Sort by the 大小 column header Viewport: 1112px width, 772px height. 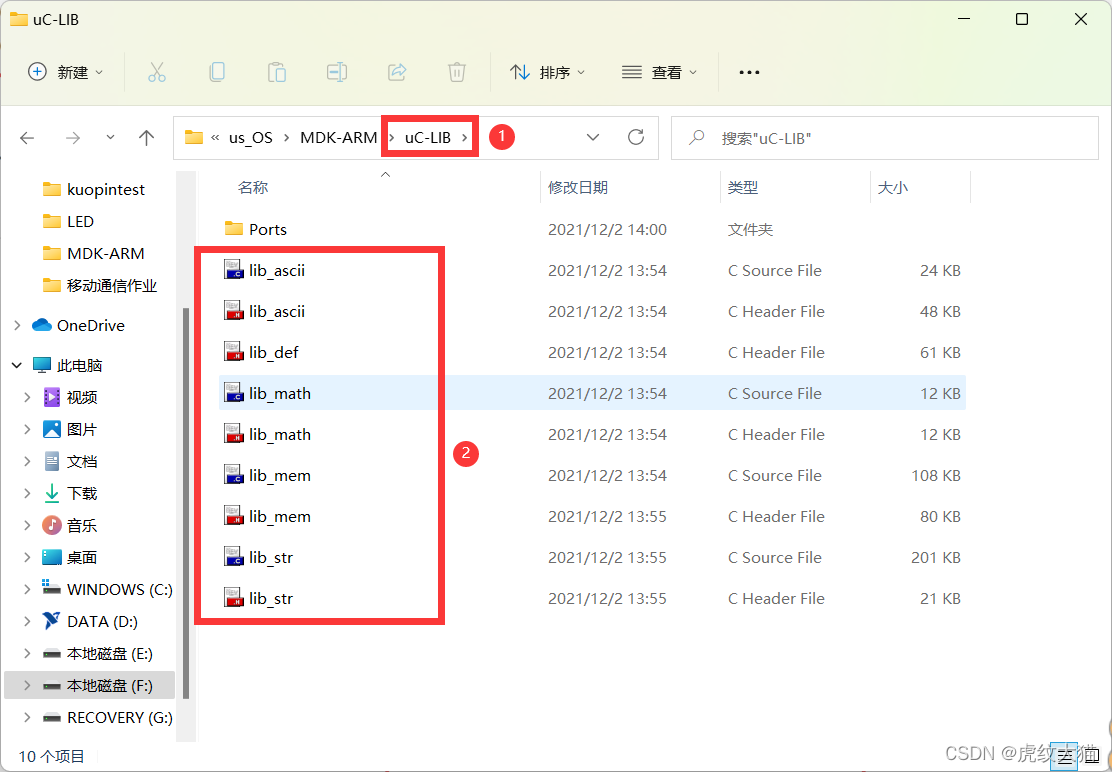[x=893, y=188]
